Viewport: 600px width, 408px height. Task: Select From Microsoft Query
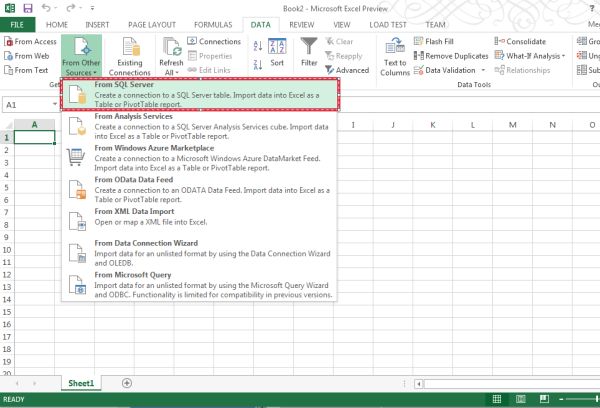[x=199, y=285]
